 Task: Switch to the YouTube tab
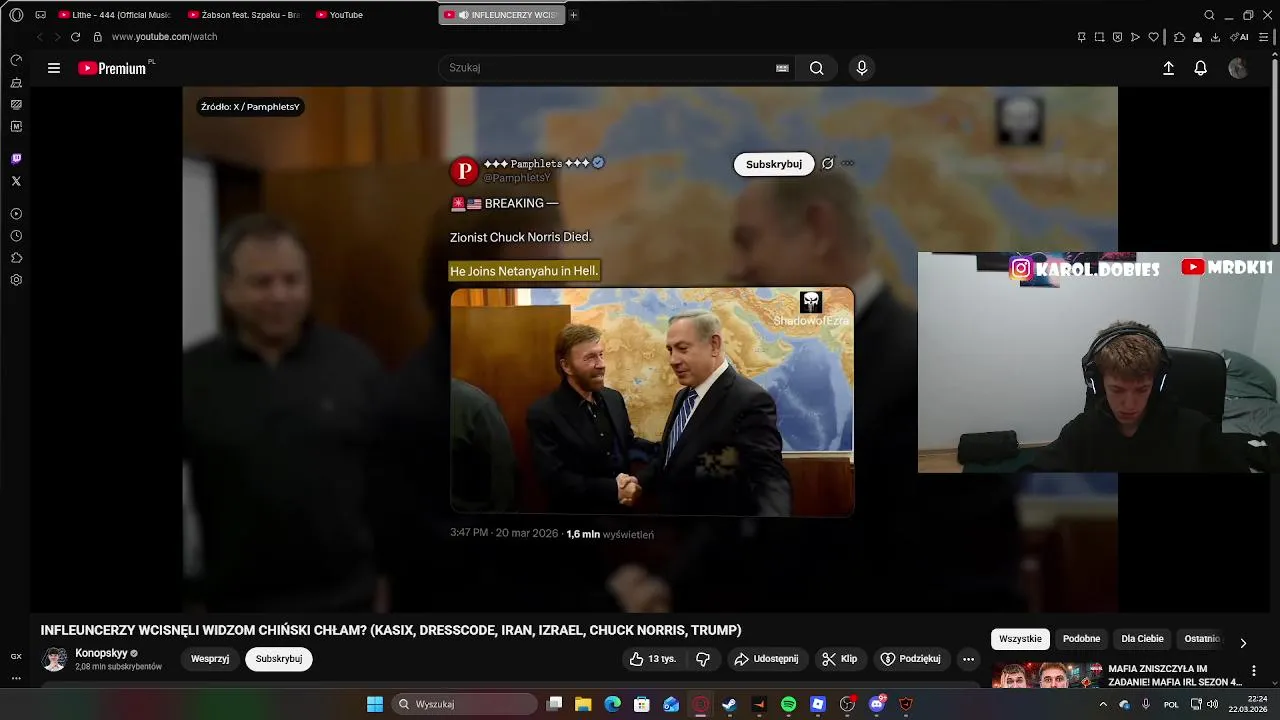coord(372,15)
